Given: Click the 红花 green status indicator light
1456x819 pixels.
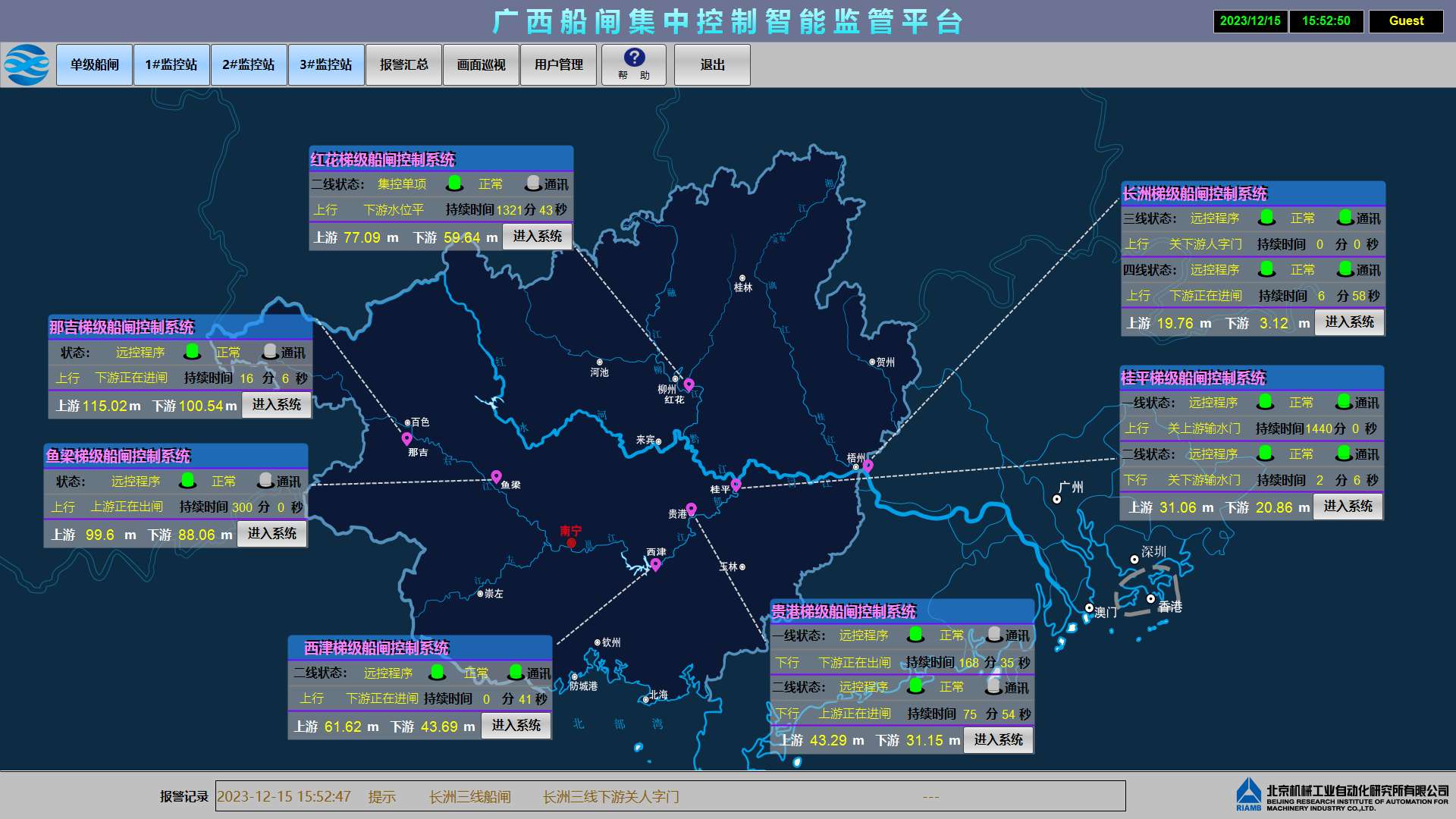Looking at the screenshot, I should tap(455, 184).
